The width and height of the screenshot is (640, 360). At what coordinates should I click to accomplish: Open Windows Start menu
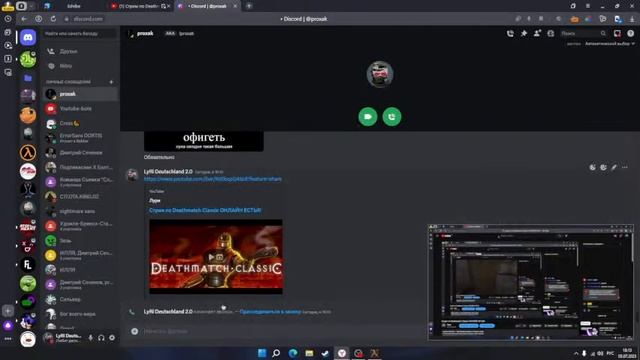262,353
